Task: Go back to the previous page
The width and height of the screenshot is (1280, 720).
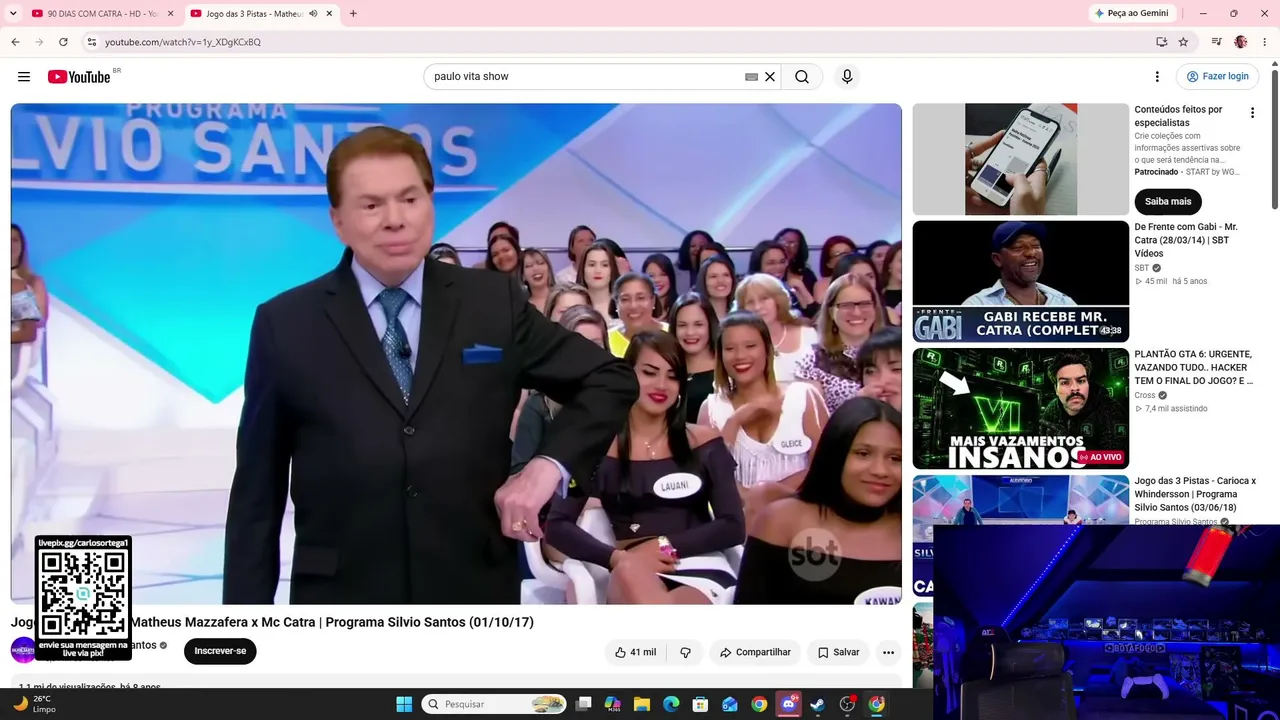Action: pos(15,42)
